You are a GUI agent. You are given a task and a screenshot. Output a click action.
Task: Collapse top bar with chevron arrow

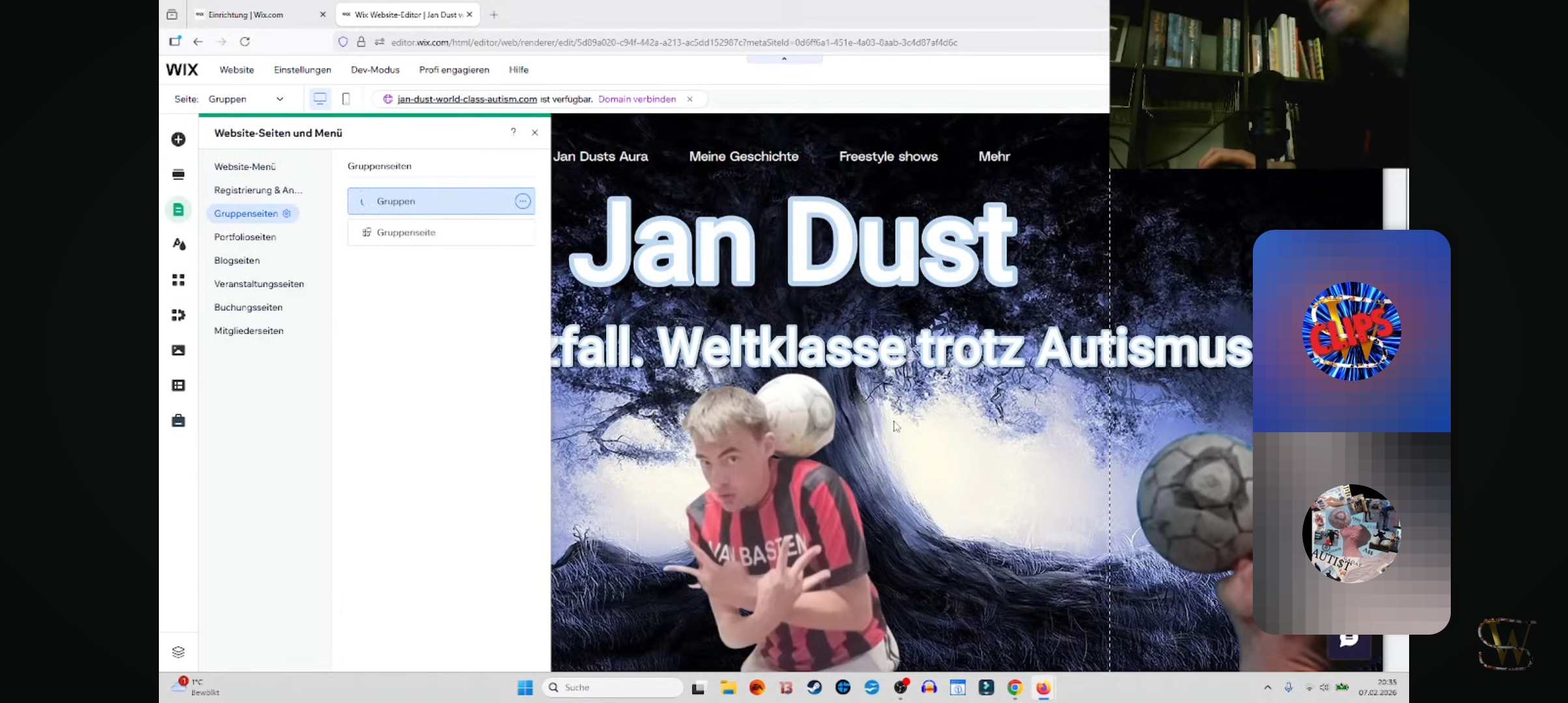(x=784, y=59)
